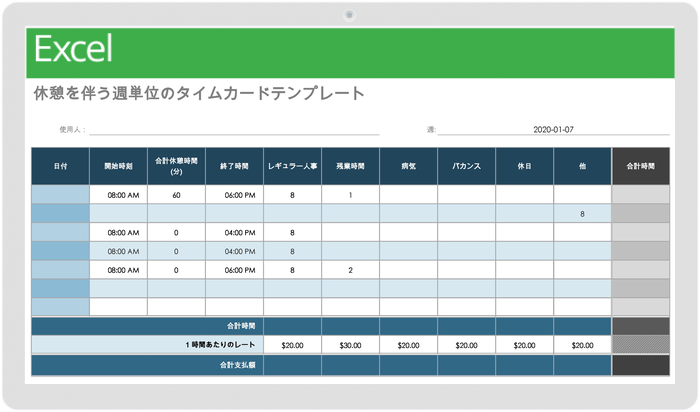Select the 他 column header
The image size is (700, 412).
(583, 166)
